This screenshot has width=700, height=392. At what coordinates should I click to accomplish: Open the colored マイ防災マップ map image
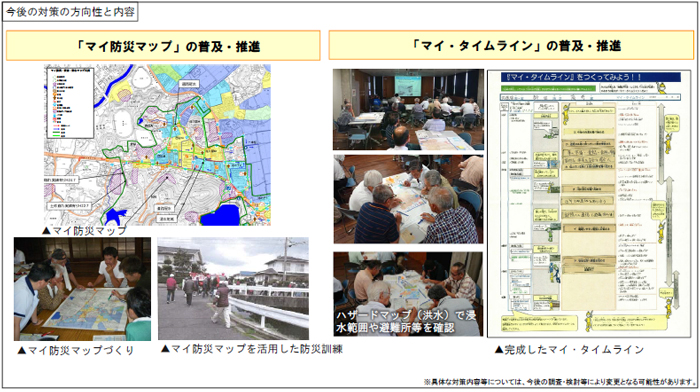pos(157,145)
